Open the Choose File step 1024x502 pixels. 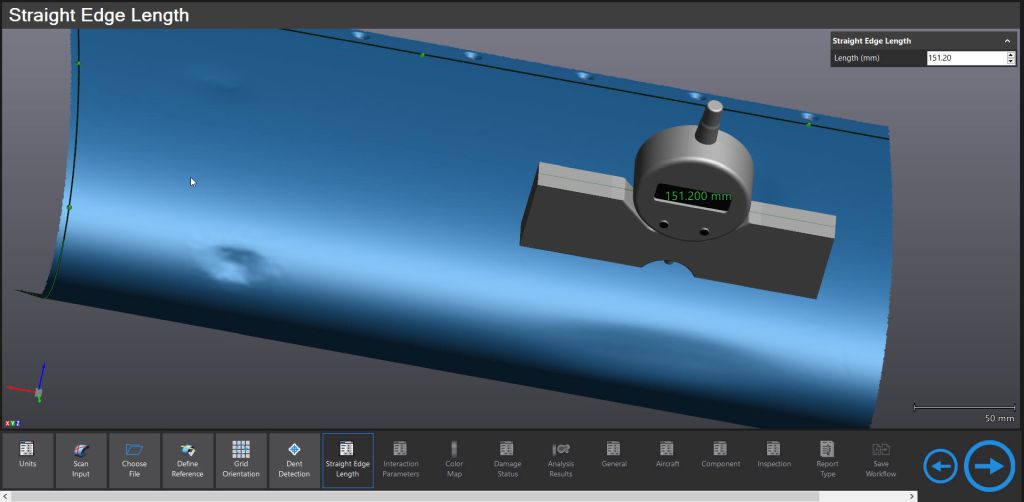(x=134, y=460)
